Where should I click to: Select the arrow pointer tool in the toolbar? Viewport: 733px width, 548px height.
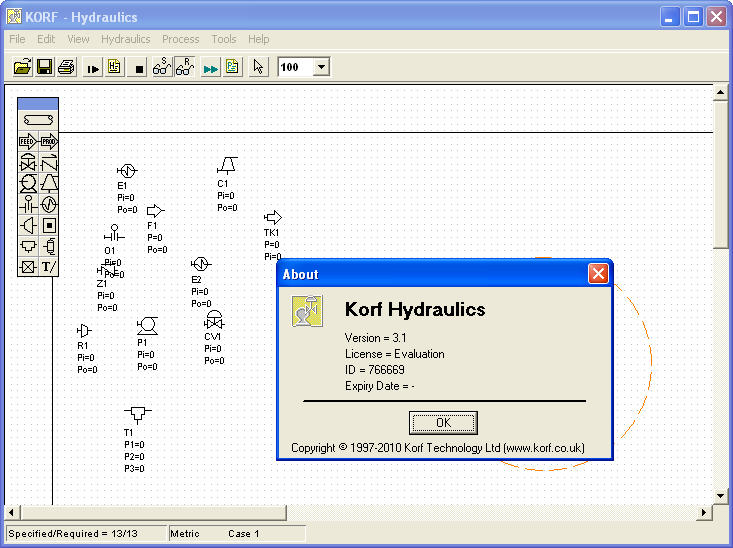[x=258, y=67]
